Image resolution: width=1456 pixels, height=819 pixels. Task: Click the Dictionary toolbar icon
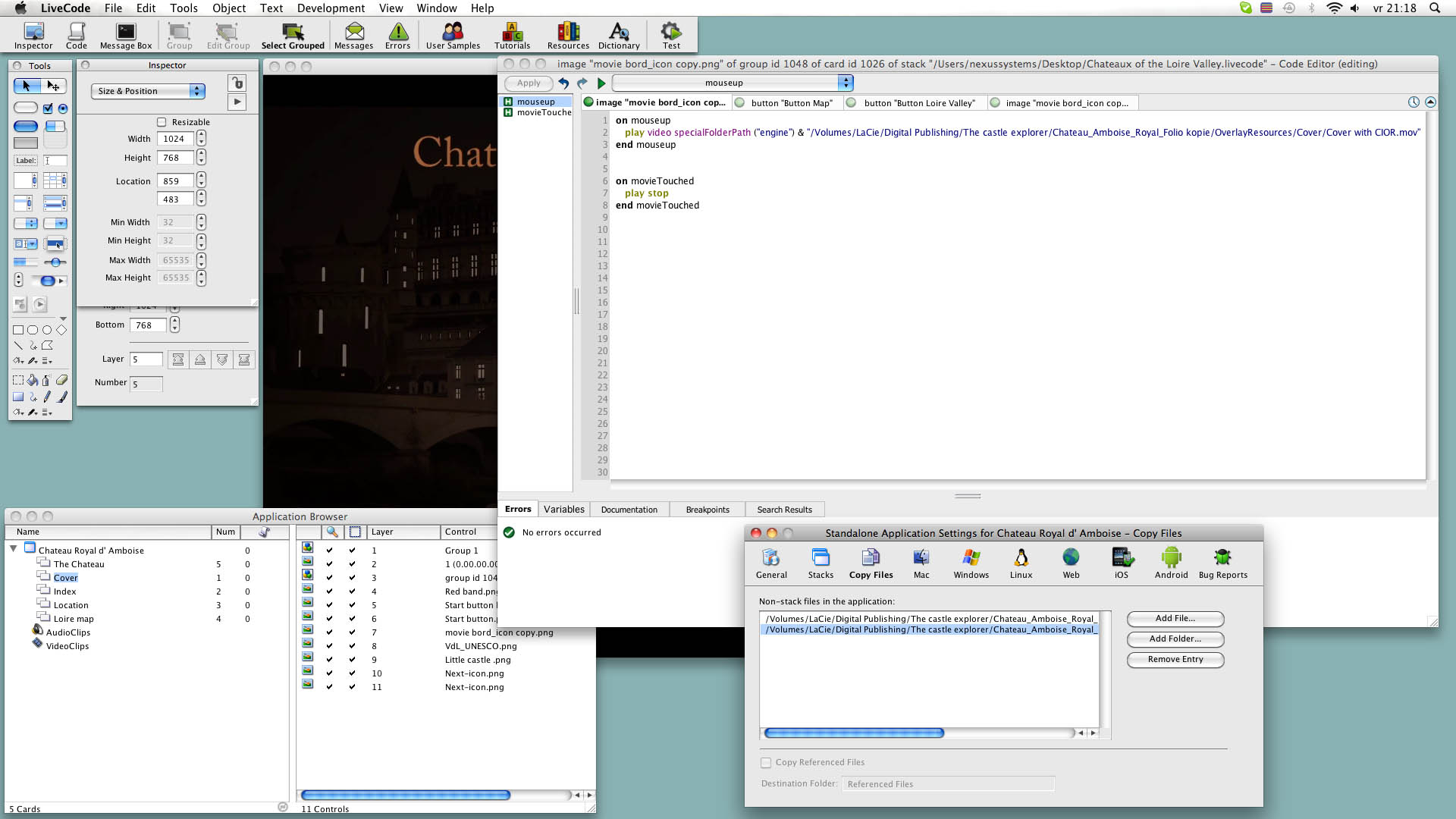(x=619, y=36)
